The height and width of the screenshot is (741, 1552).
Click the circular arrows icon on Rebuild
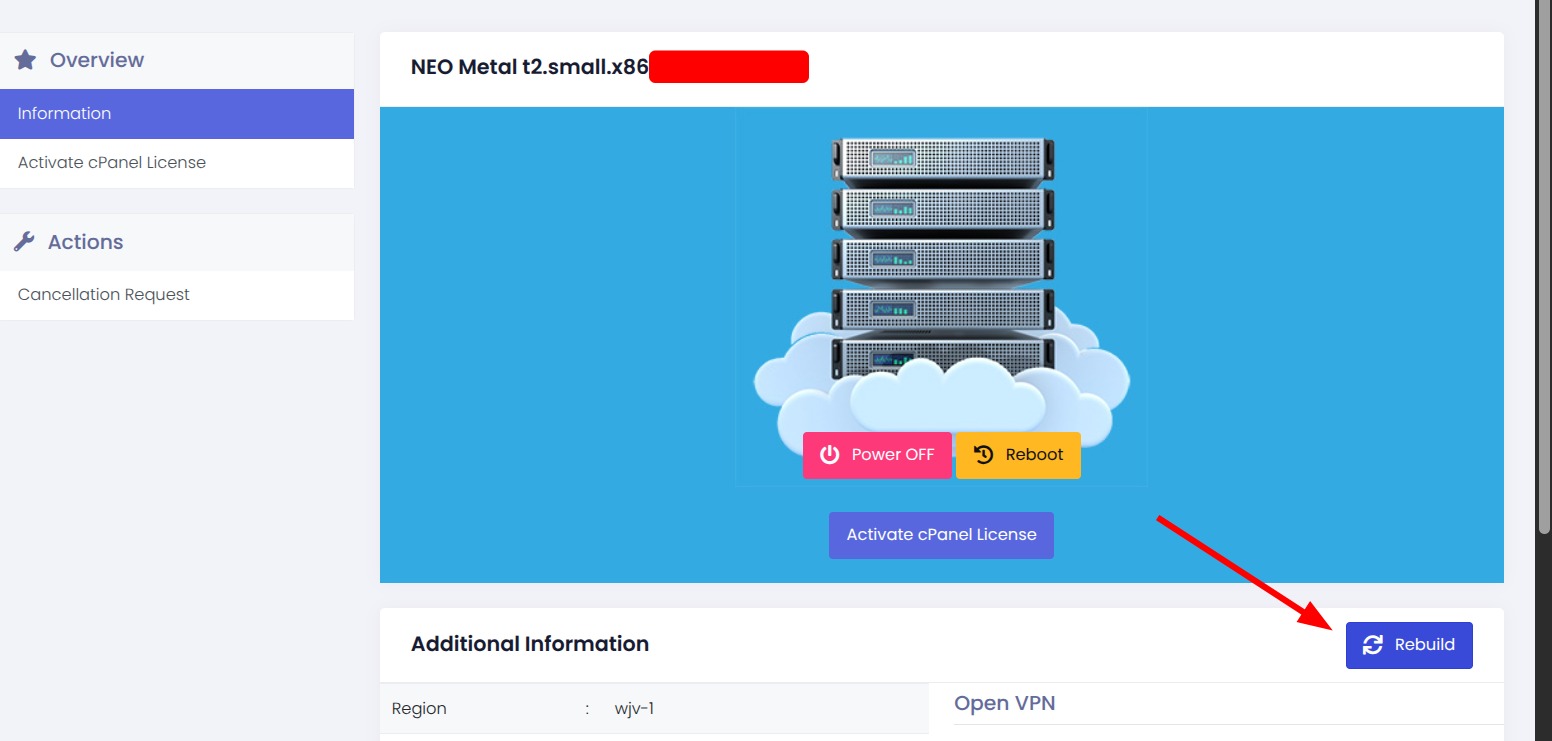tap(1373, 645)
